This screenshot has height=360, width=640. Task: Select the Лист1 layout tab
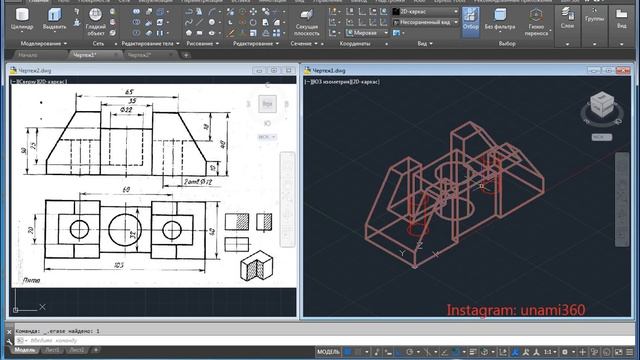pos(52,350)
